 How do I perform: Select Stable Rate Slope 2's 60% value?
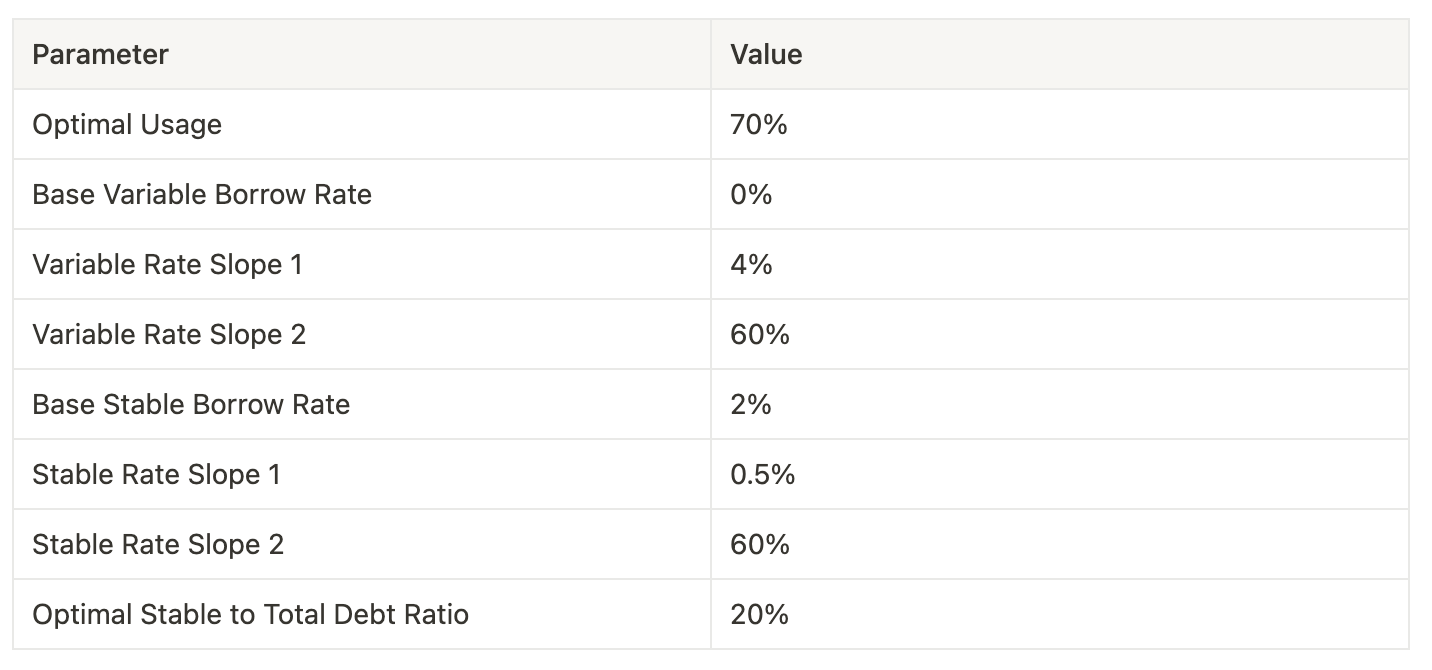point(1060,544)
